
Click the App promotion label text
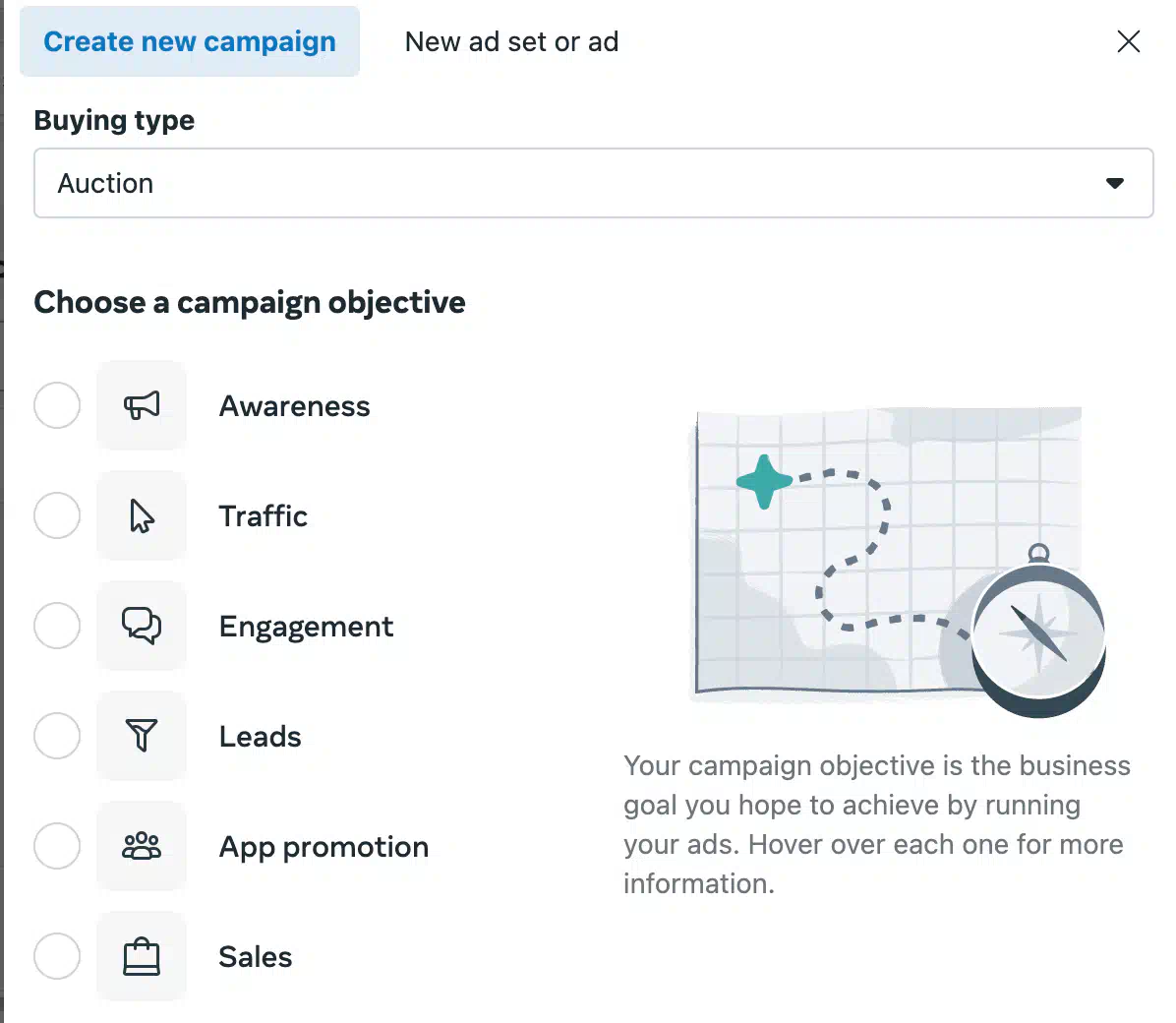(x=323, y=847)
